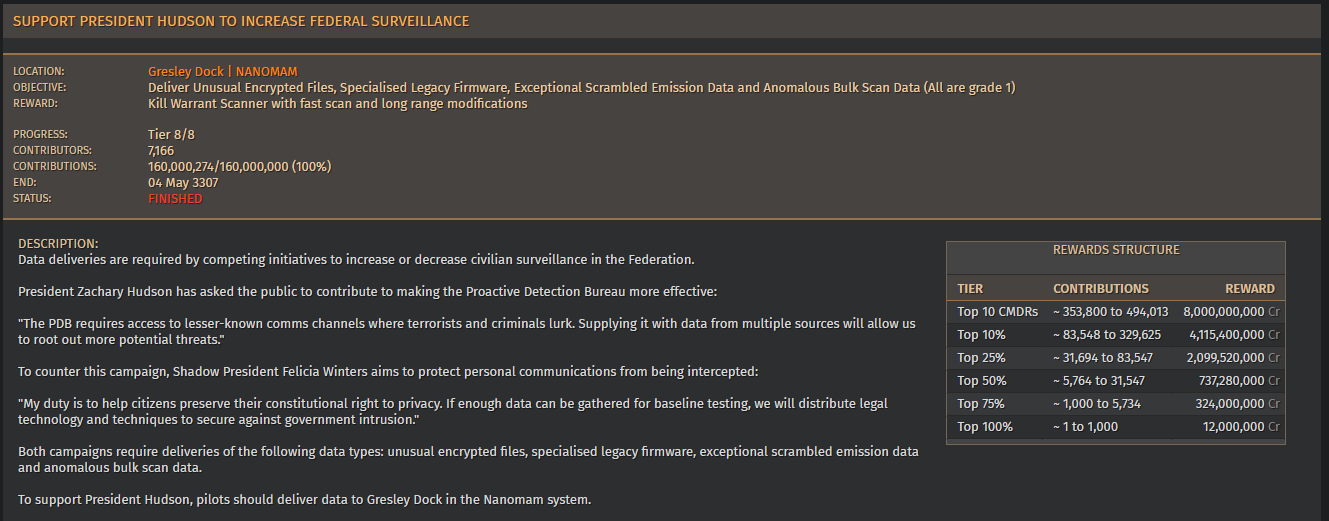Image resolution: width=1329 pixels, height=521 pixels.
Task: Click the 8,000,000,000 Cr reward value
Action: click(x=1231, y=312)
